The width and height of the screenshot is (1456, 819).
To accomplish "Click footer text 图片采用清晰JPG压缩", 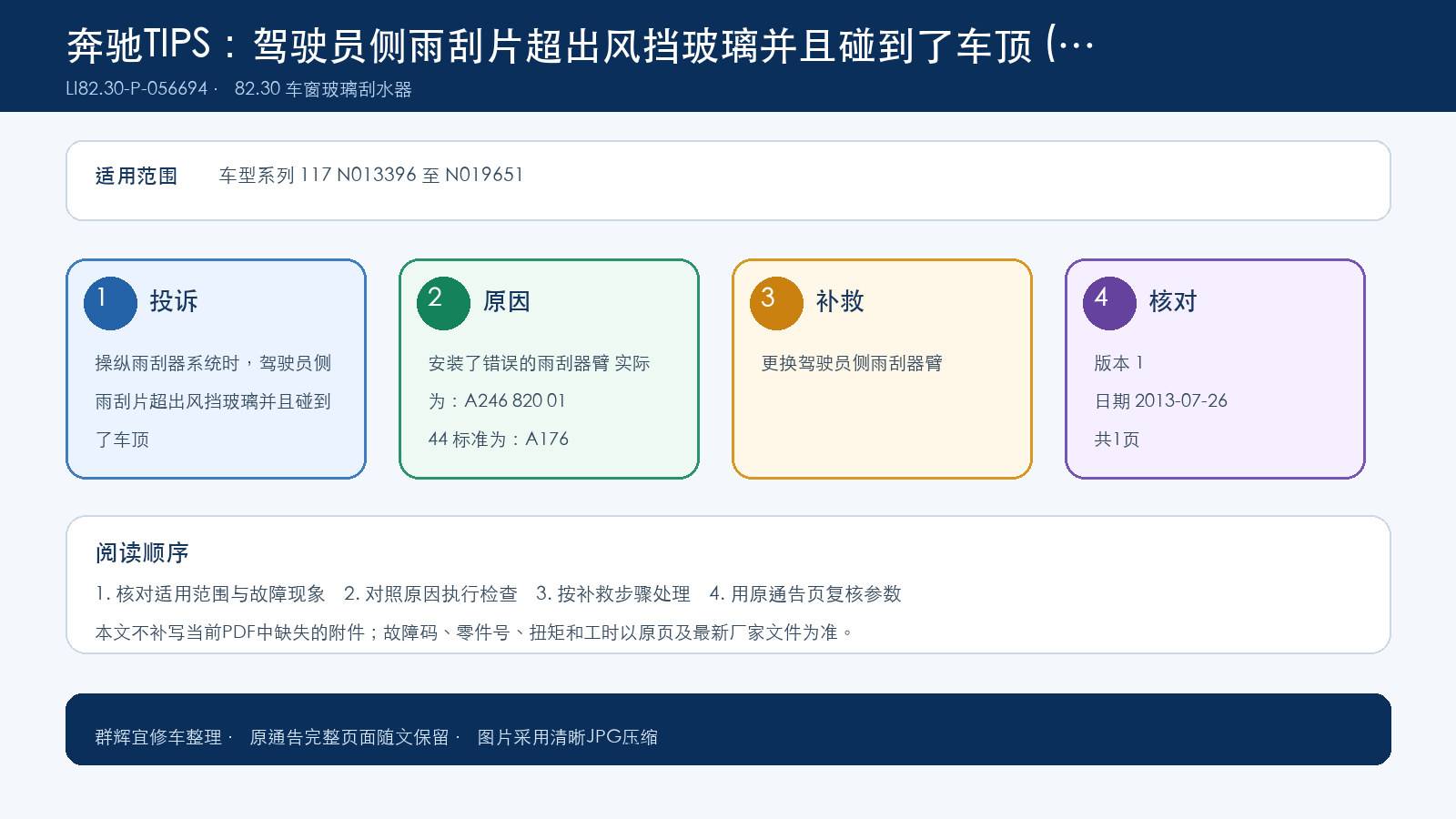I will point(568,737).
